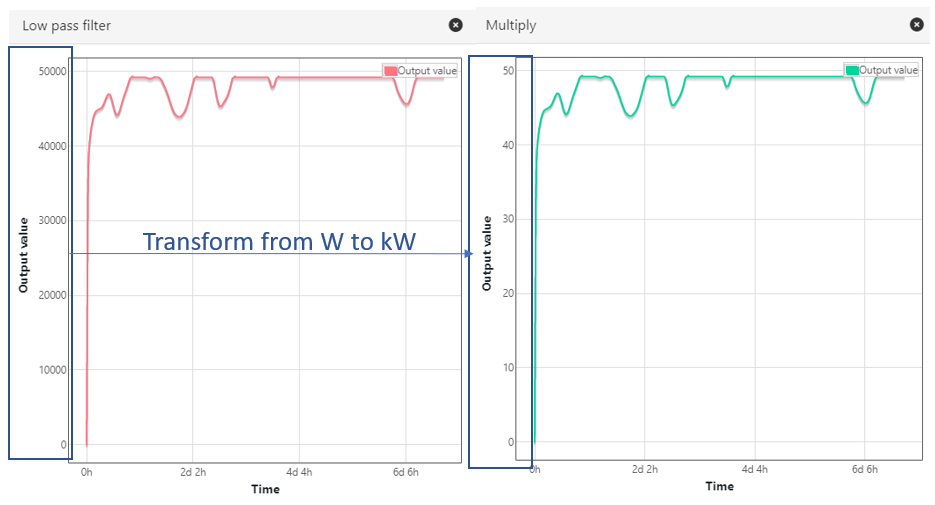Click Time axis title under Multiply chart
This screenshot has height=505, width=935.
[719, 486]
